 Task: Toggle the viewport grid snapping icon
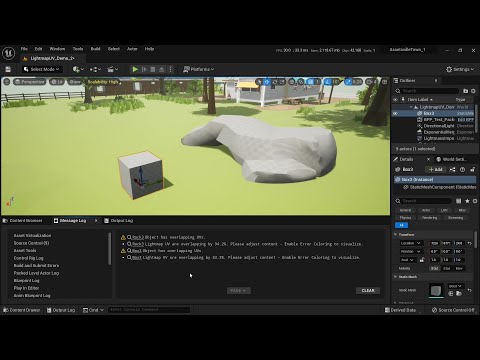pos(310,82)
